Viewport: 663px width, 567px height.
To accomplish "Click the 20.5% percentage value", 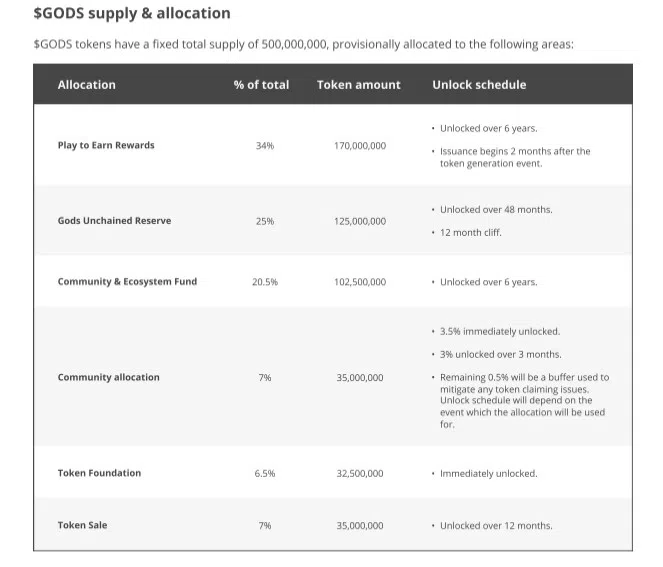I will point(264,282).
